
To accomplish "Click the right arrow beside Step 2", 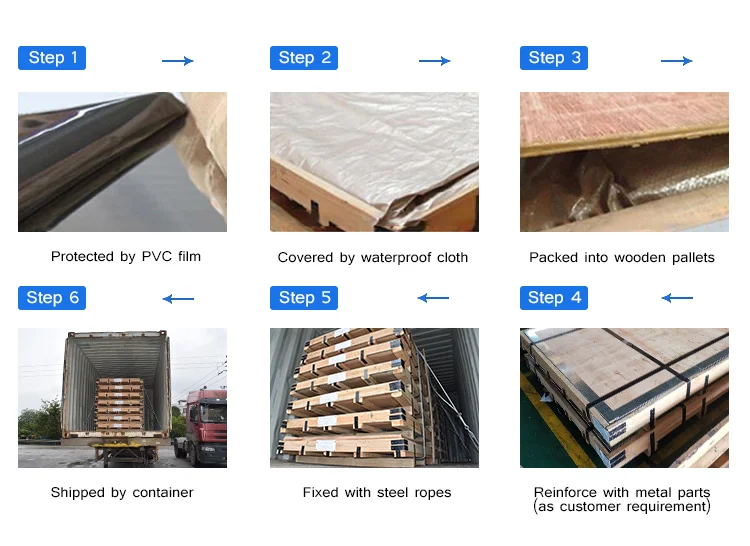I will pyautogui.click(x=434, y=61).
